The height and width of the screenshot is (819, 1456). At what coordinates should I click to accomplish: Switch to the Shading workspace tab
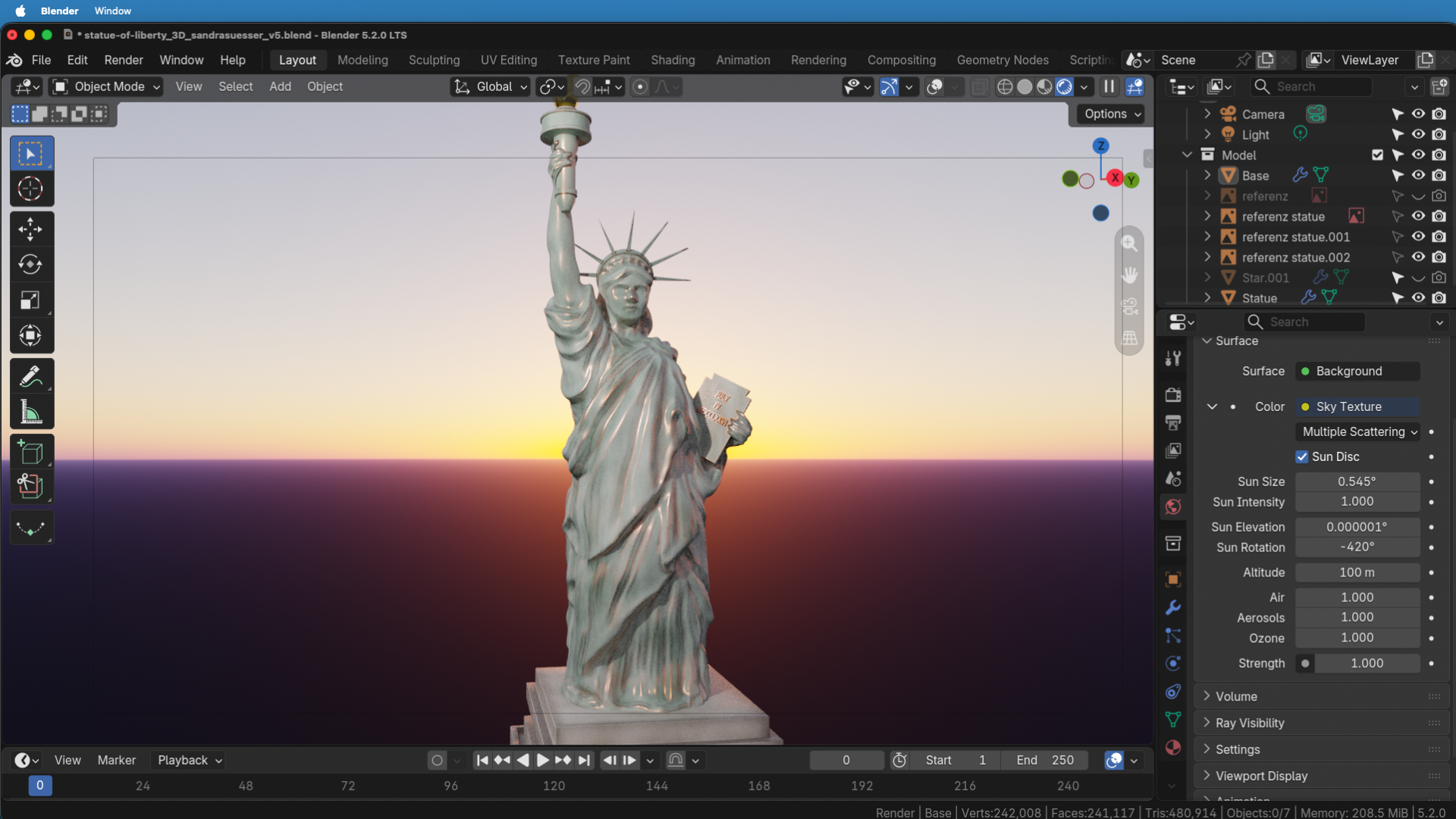tap(673, 60)
